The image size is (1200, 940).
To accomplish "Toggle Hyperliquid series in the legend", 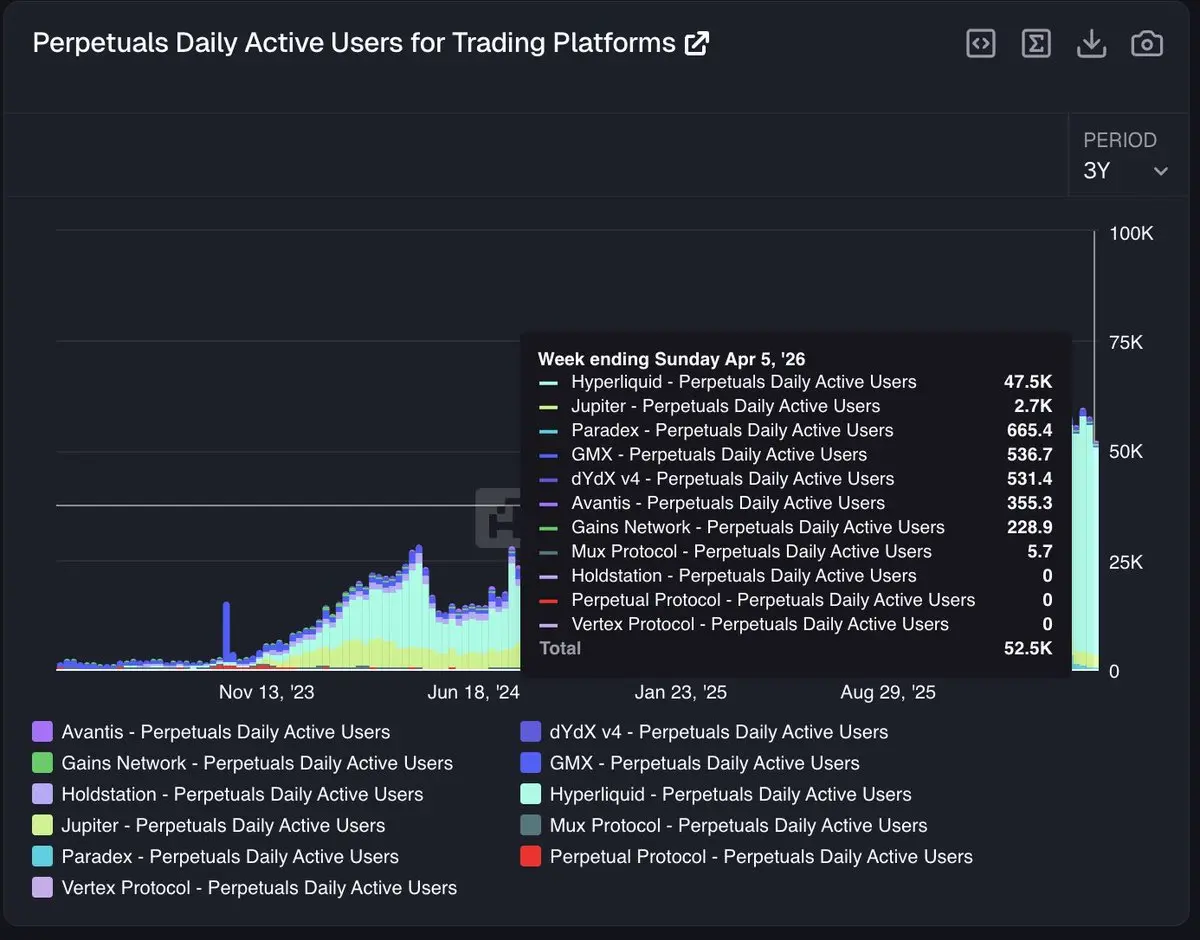I will point(730,794).
